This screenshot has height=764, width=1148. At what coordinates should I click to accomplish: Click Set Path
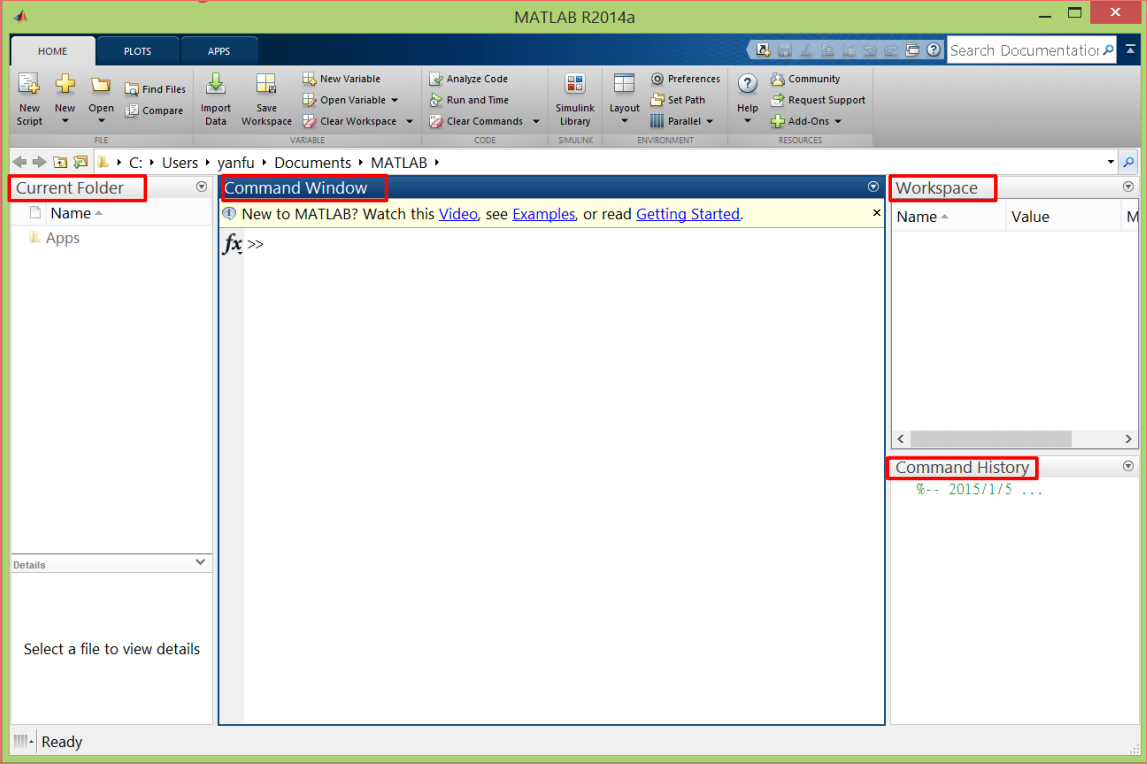(678, 100)
